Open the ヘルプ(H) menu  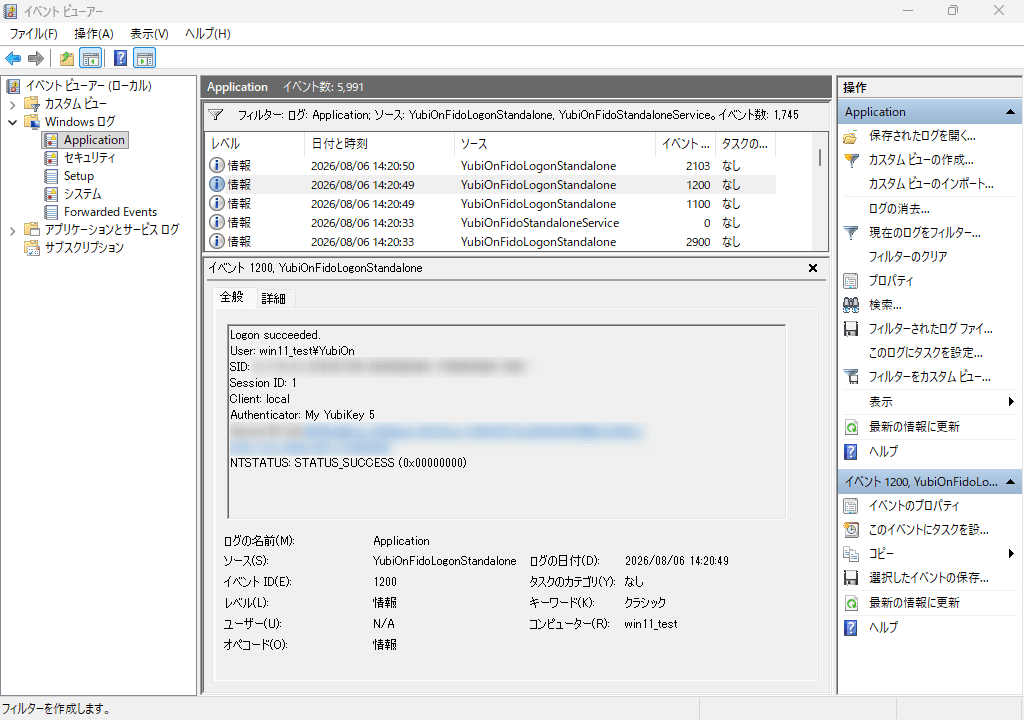pyautogui.click(x=208, y=34)
